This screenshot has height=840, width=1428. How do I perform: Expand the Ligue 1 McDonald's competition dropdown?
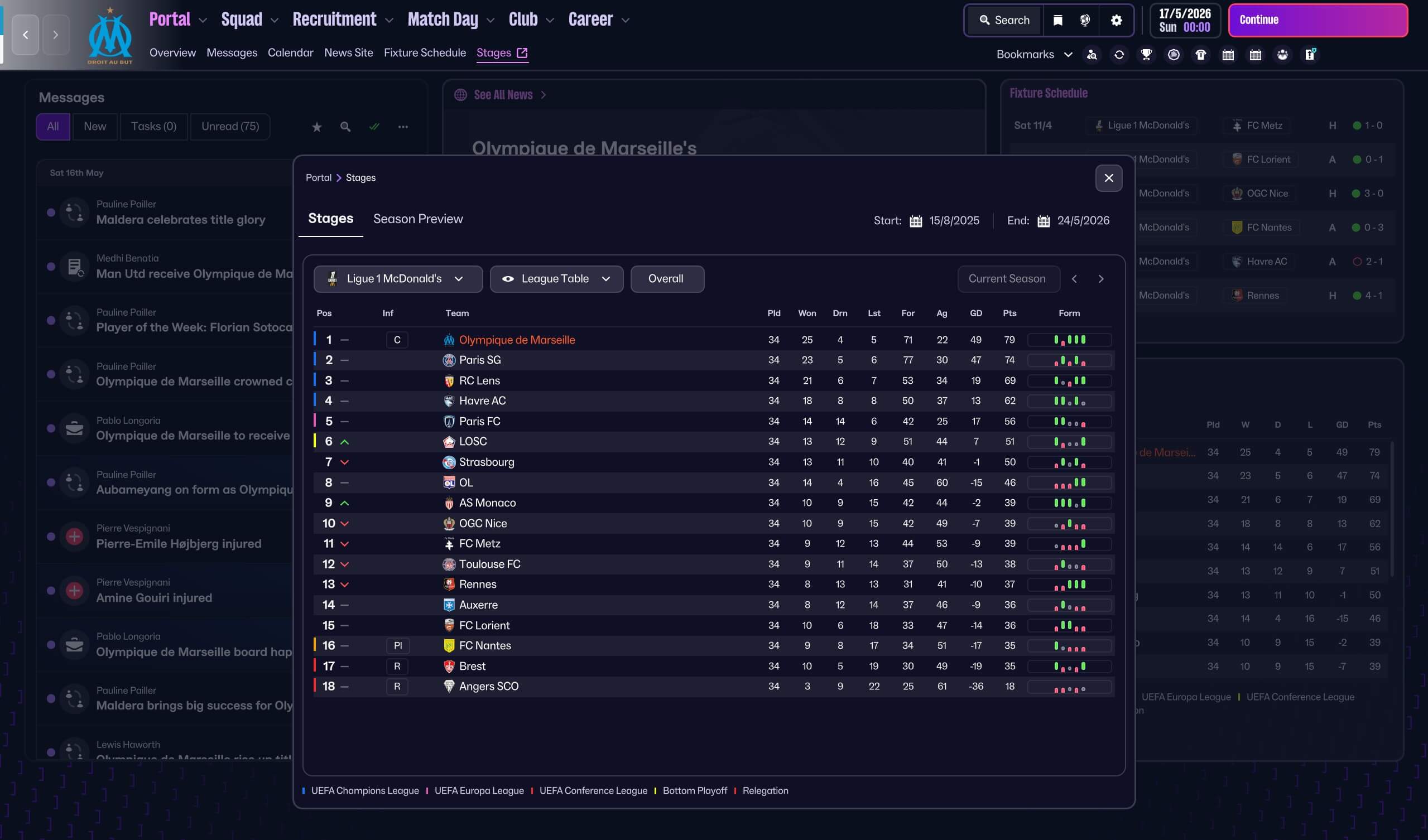397,279
